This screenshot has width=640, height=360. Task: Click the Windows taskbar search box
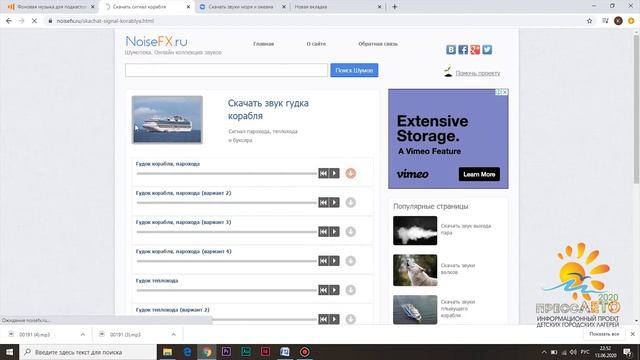(88, 352)
